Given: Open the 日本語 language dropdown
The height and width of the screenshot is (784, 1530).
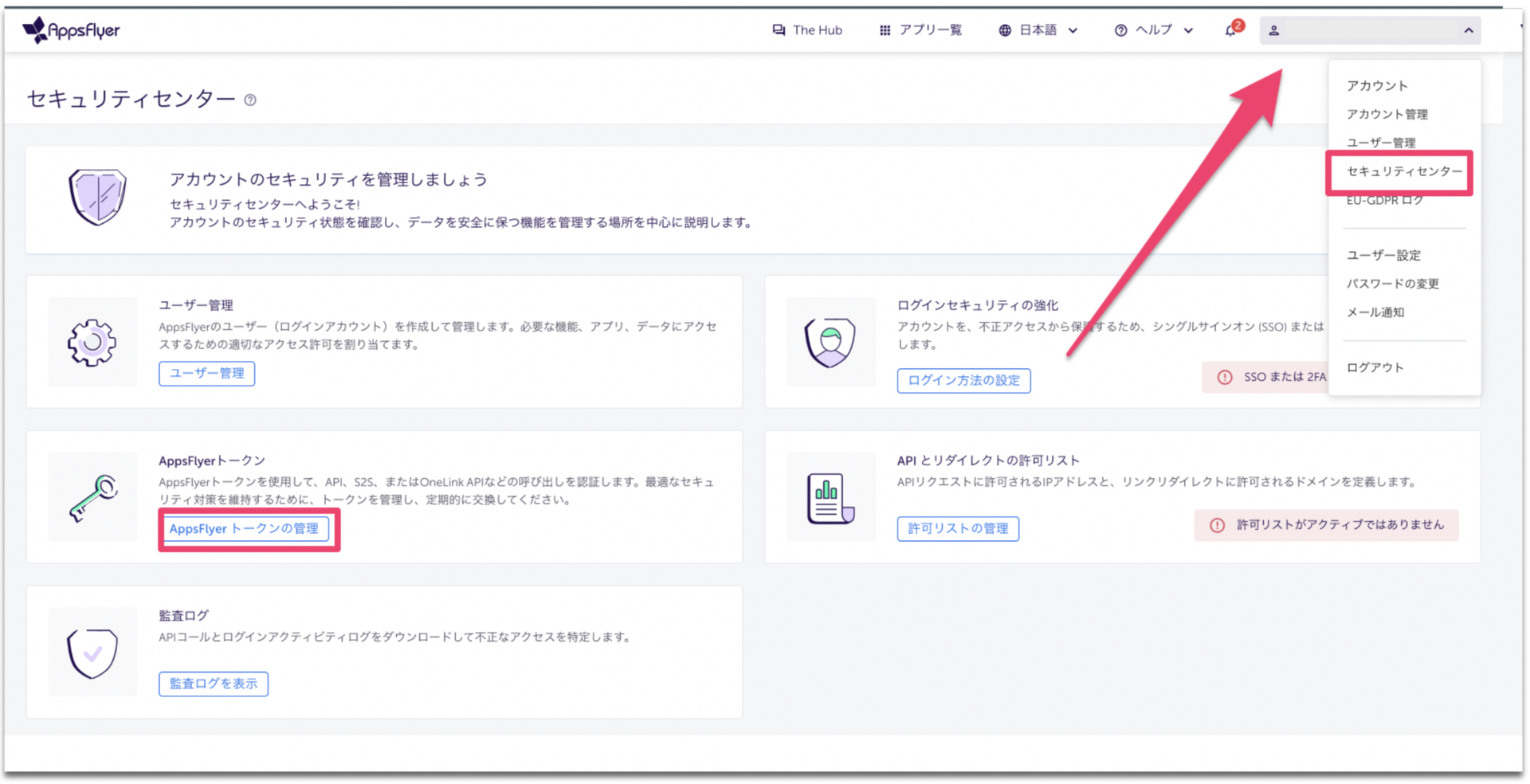Looking at the screenshot, I should pos(1038,30).
